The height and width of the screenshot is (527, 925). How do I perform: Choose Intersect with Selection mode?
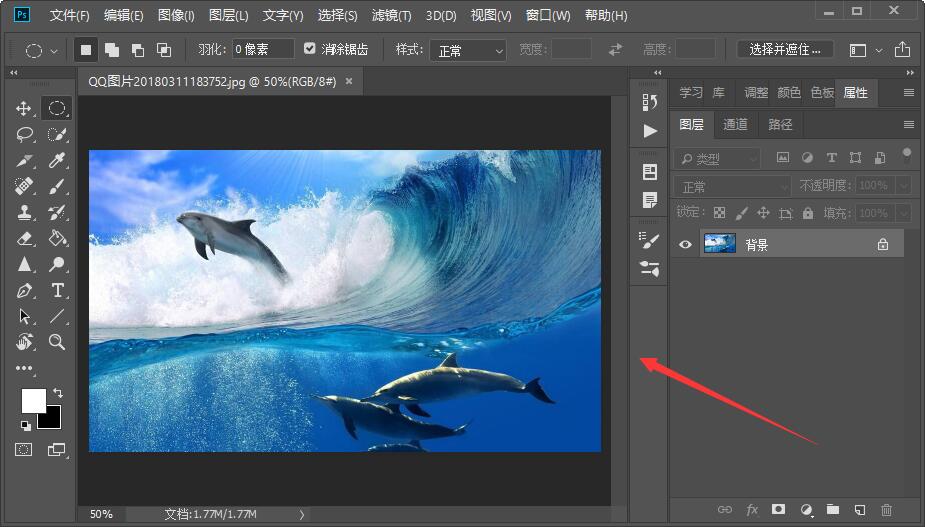click(x=164, y=50)
